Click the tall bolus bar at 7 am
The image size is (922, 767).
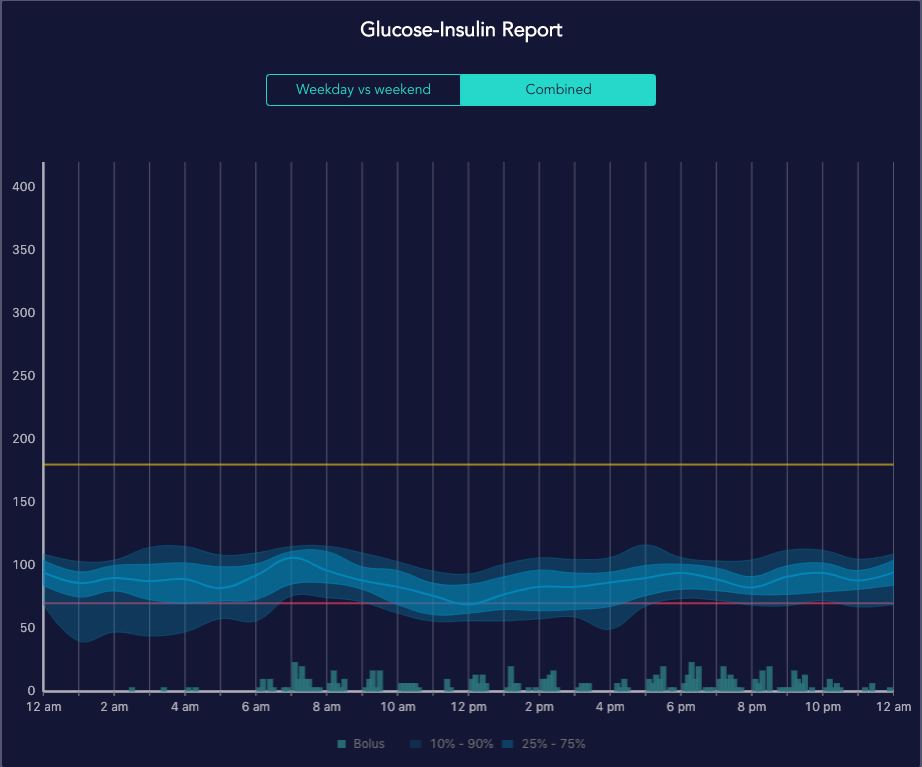tap(295, 676)
